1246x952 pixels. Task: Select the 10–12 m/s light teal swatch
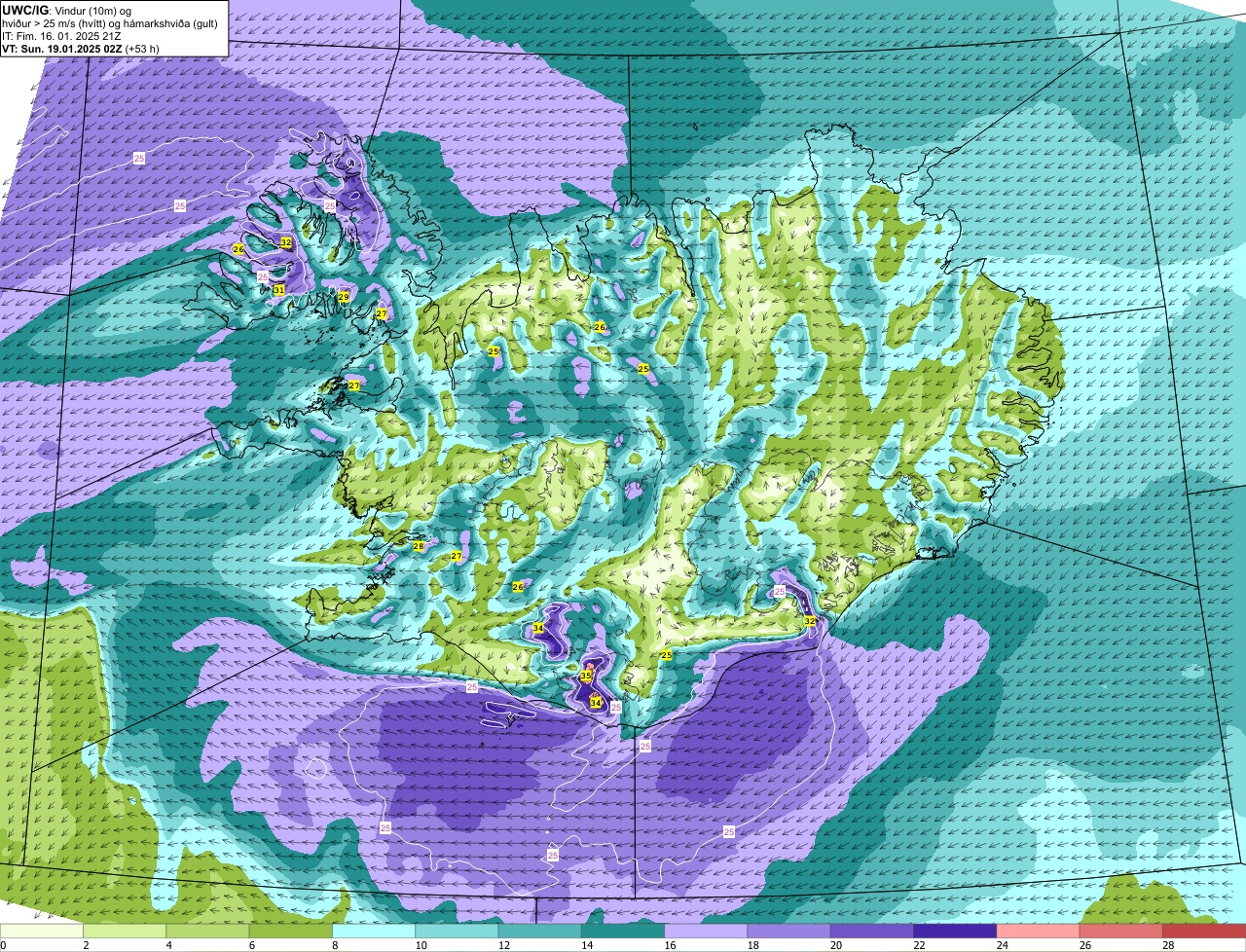coord(458,932)
